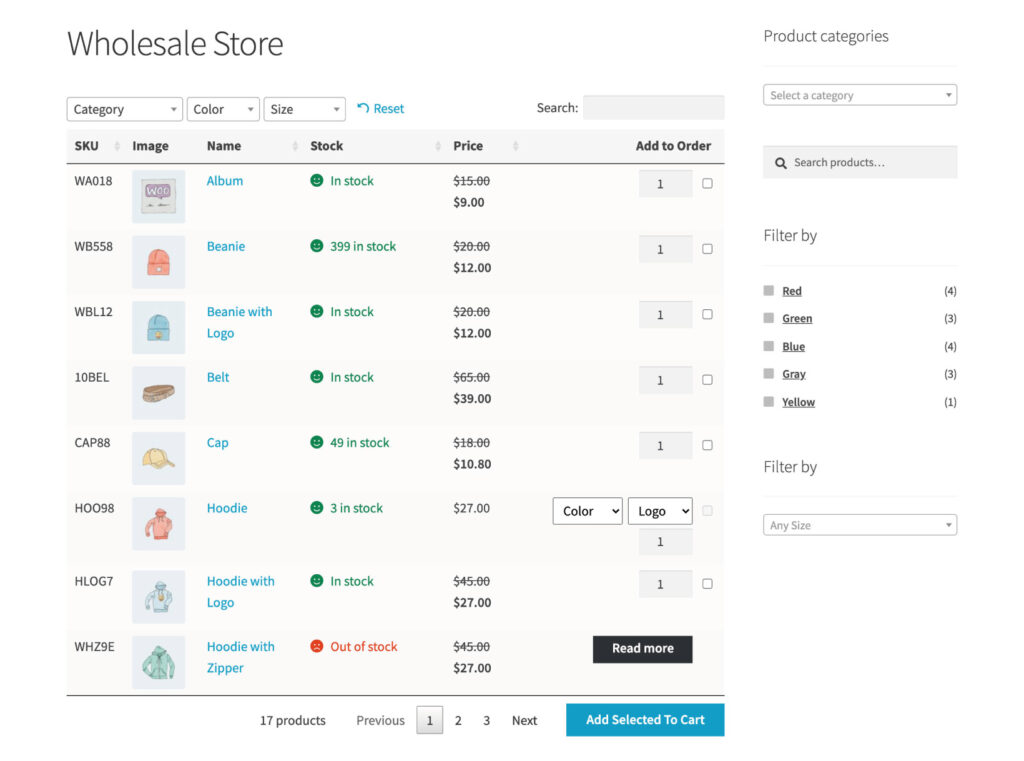The width and height of the screenshot is (1024, 761).
Task: Sort products using the Price column arrows
Action: point(516,145)
